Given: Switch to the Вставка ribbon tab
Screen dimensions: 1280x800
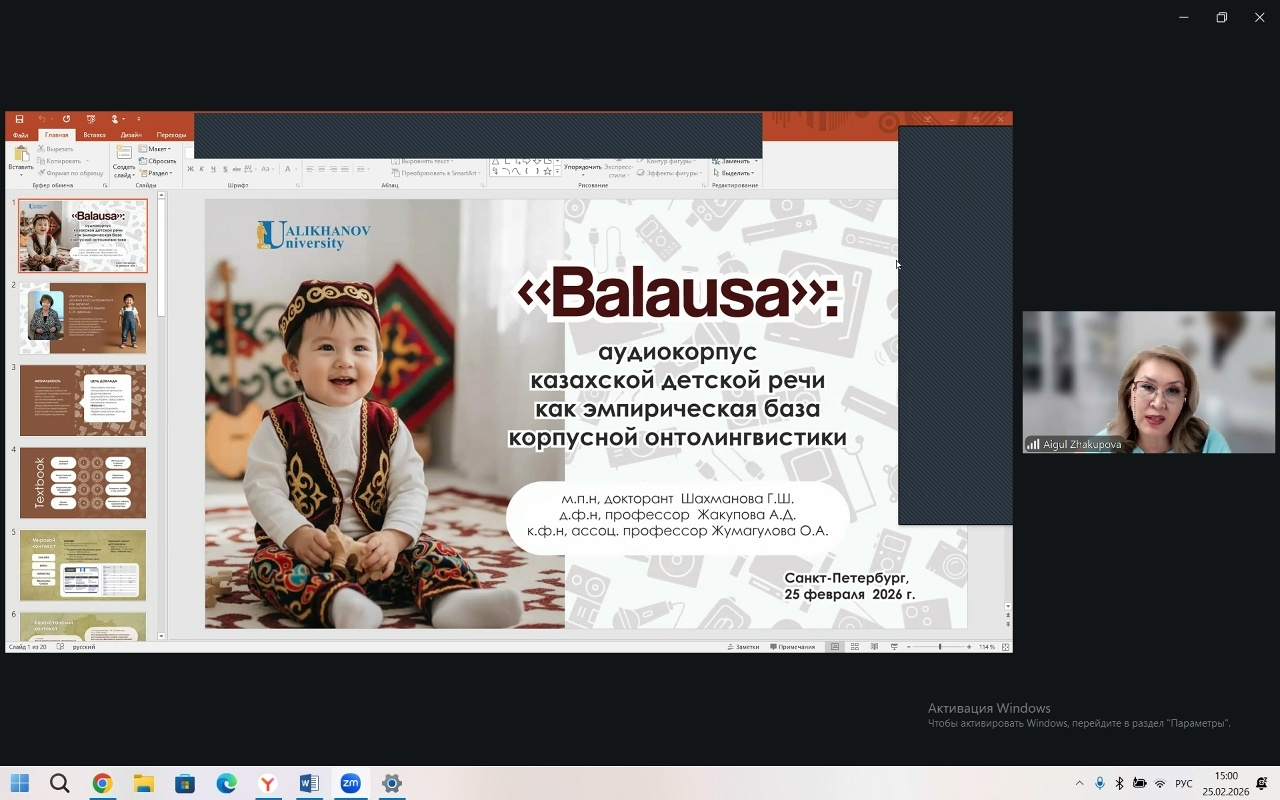Looking at the screenshot, I should pyautogui.click(x=94, y=134).
